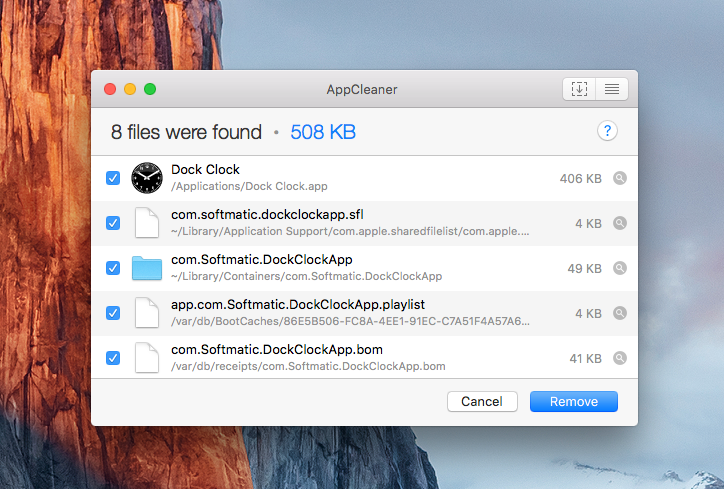Image resolution: width=724 pixels, height=489 pixels.
Task: Click the '8 files were found' heading
Action: pyautogui.click(x=186, y=132)
